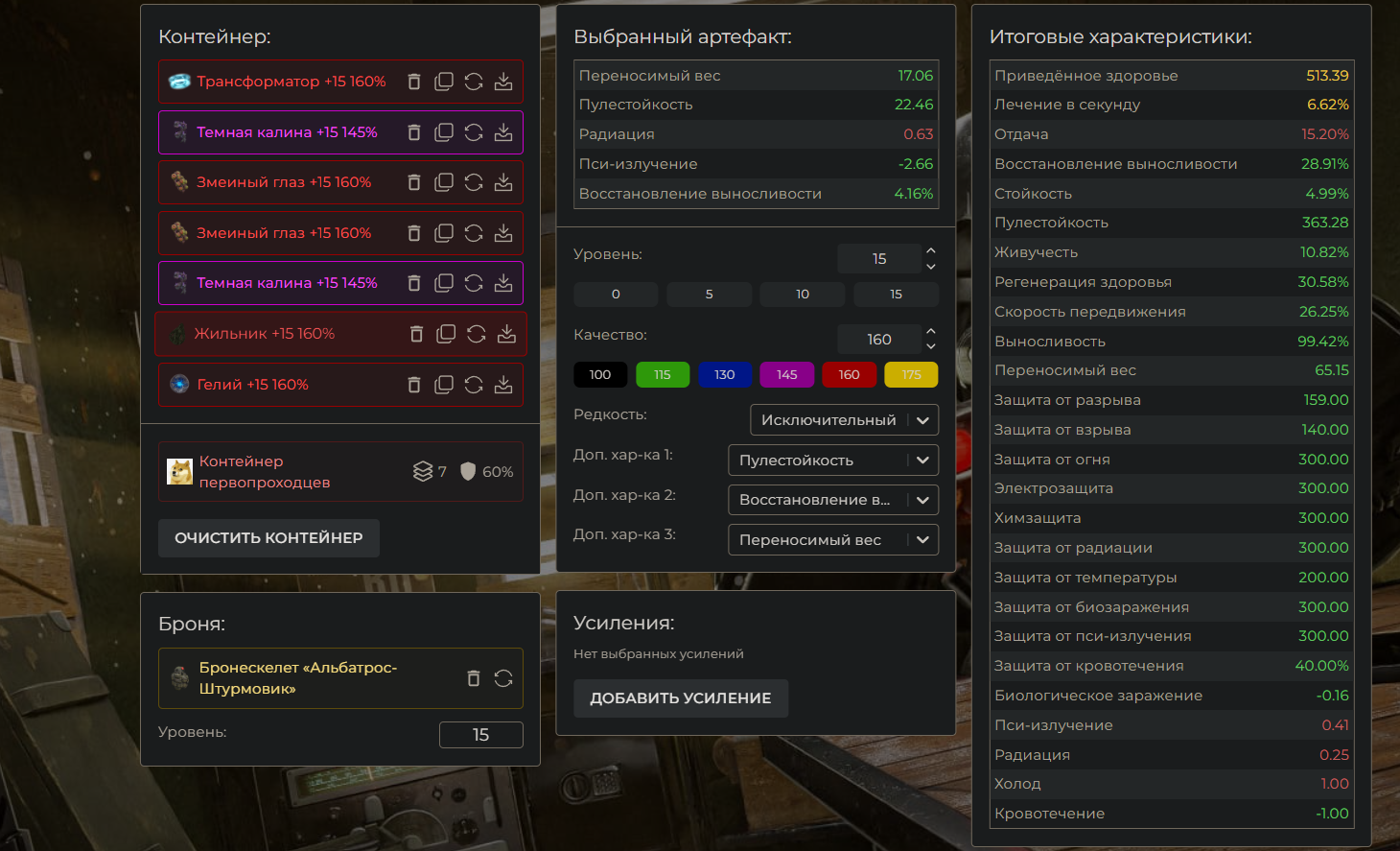Save the Жильник artifact with its download icon
Image resolution: width=1400 pixels, height=851 pixels.
point(506,334)
